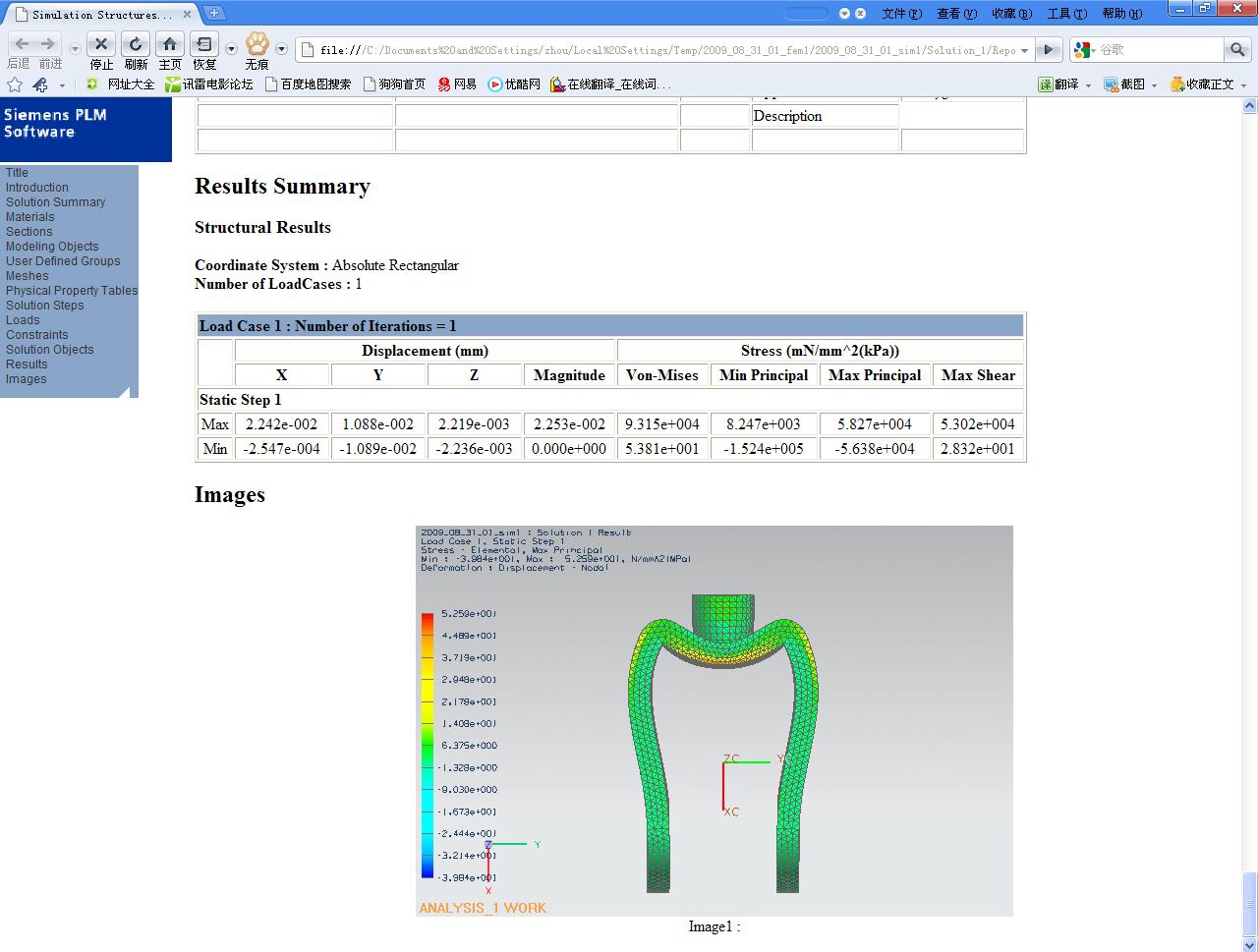The image size is (1258, 952).
Task: Open the 网址大全 bookmark
Action: tap(120, 84)
